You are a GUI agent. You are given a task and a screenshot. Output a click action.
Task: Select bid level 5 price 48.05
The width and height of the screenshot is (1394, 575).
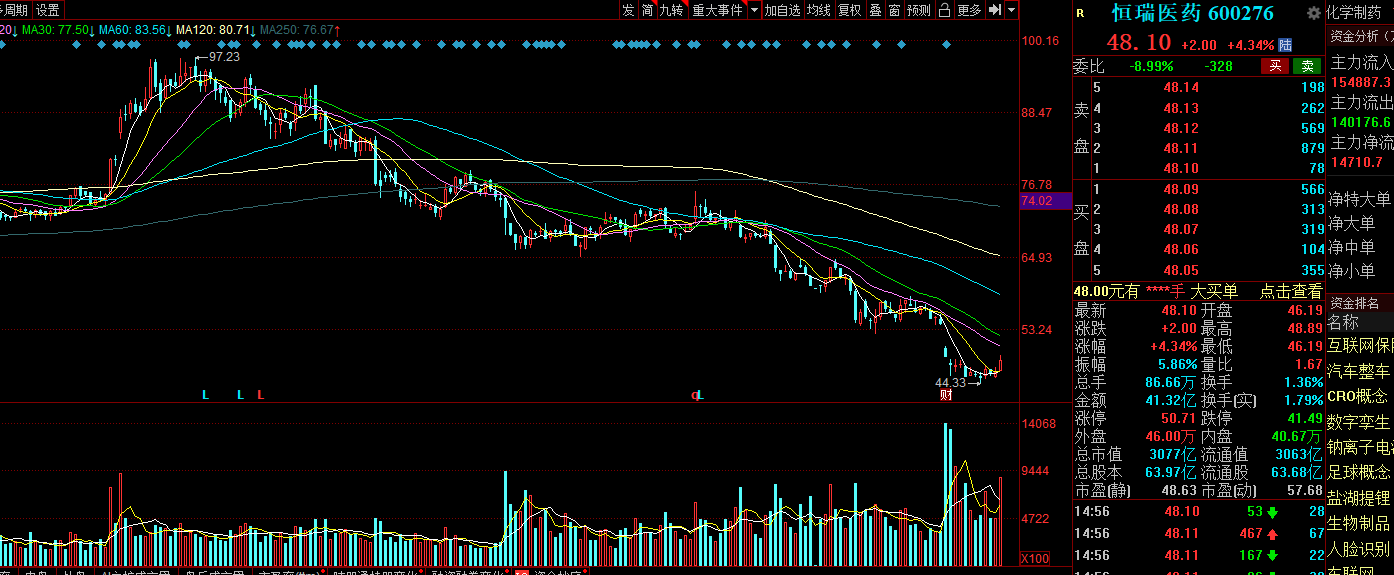[1181, 270]
